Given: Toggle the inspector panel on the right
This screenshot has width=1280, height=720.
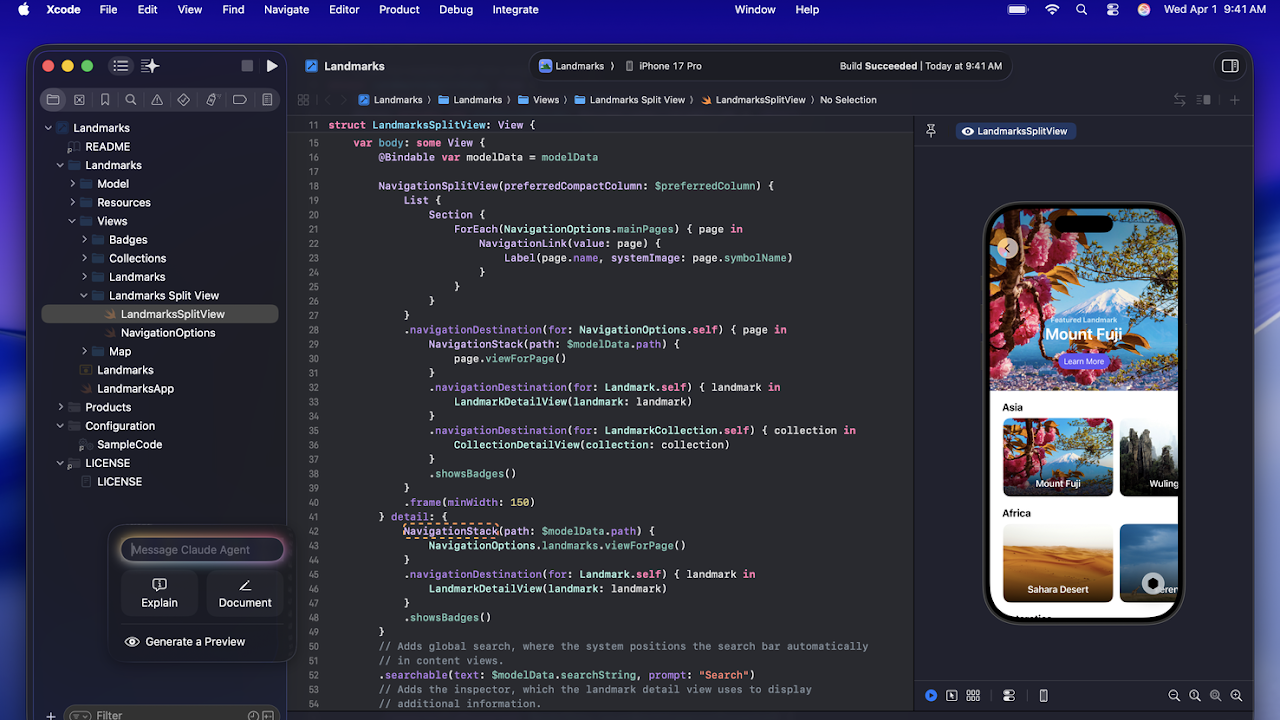Looking at the screenshot, I should pos(1230,66).
